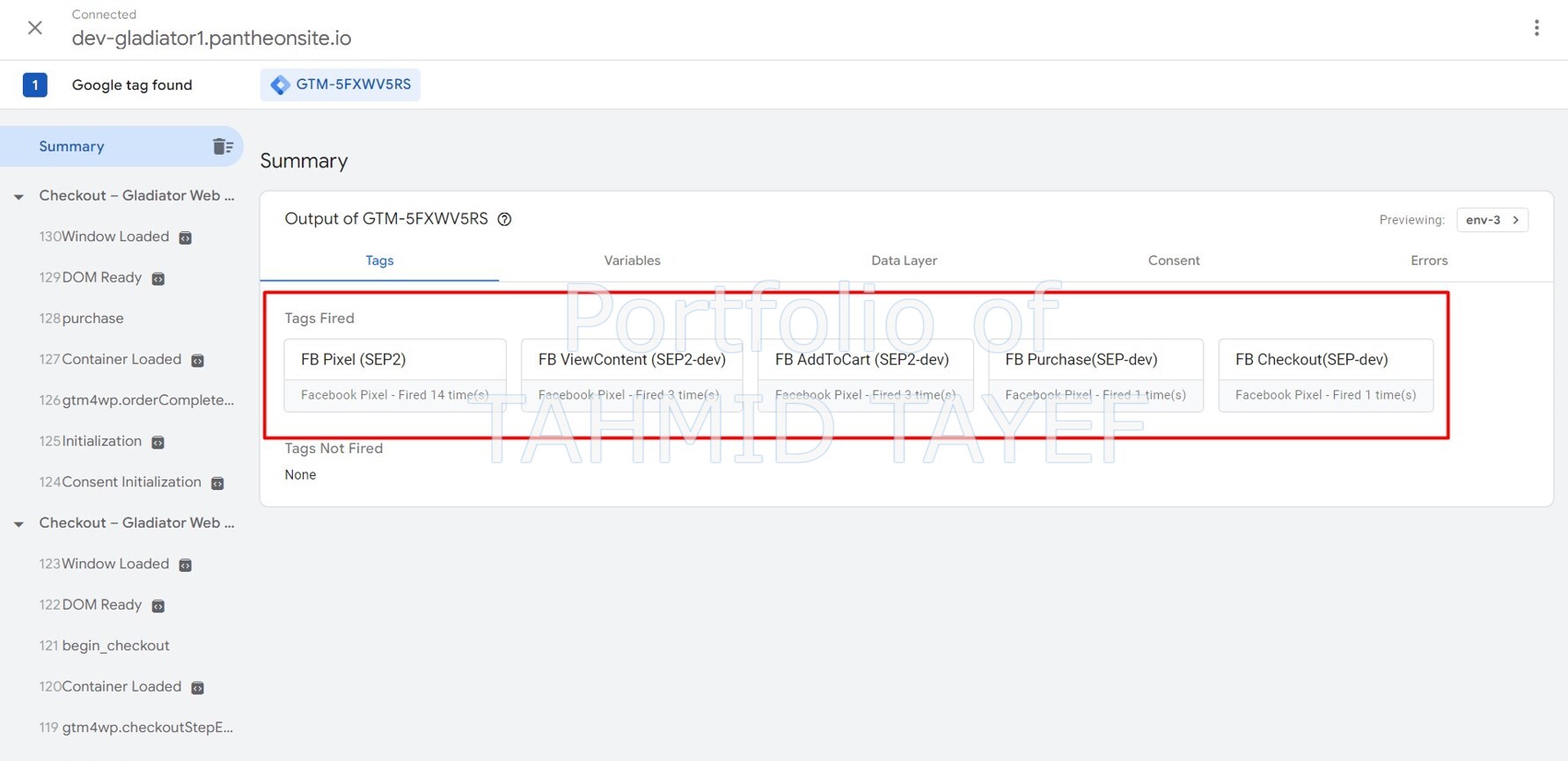Select event 126 gtm4wp.orderComplete
Screen dimensions: 1568x761
click(136, 400)
